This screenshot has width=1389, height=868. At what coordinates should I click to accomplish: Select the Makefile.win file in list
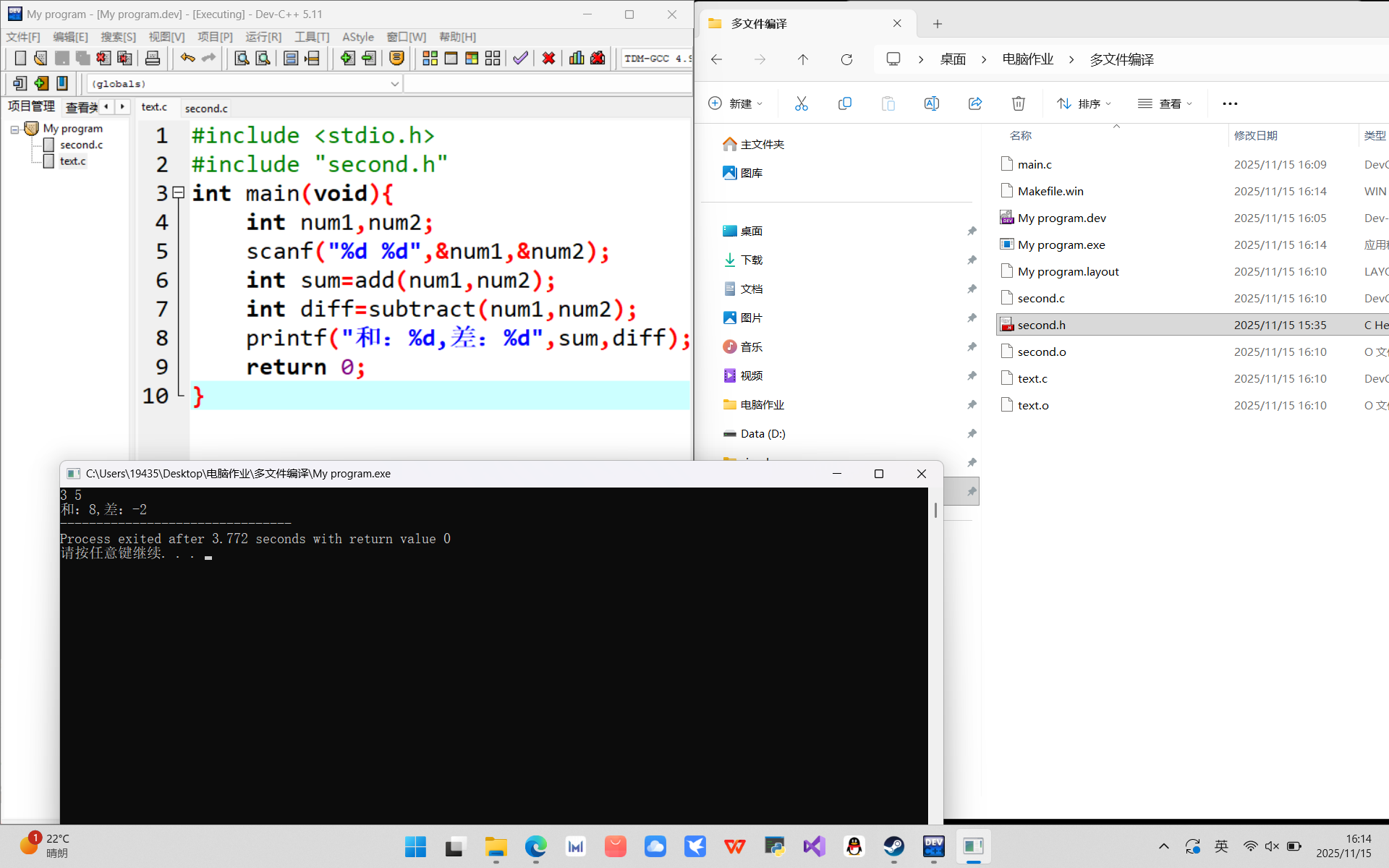tap(1050, 191)
